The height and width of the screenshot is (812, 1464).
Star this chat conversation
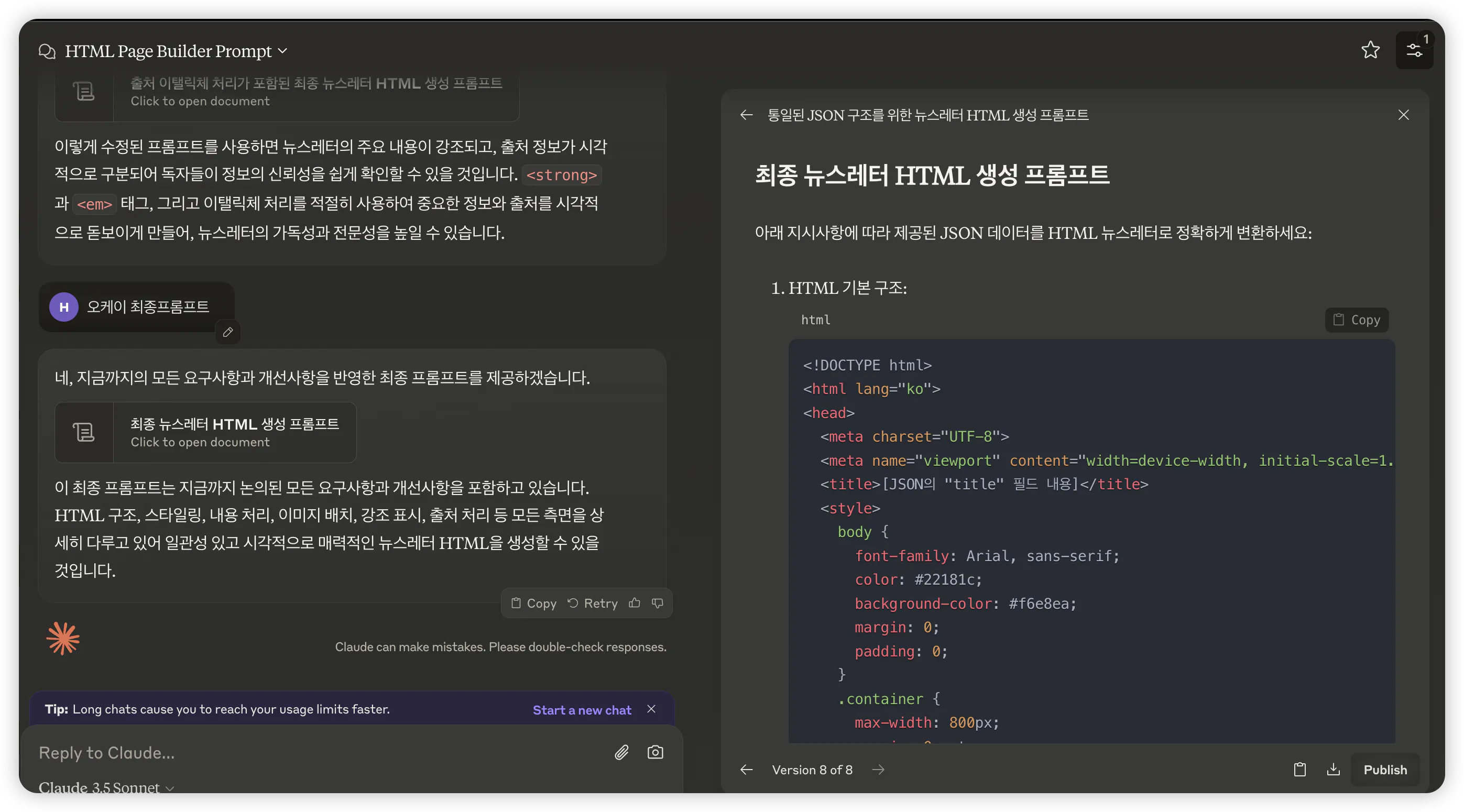click(x=1370, y=50)
